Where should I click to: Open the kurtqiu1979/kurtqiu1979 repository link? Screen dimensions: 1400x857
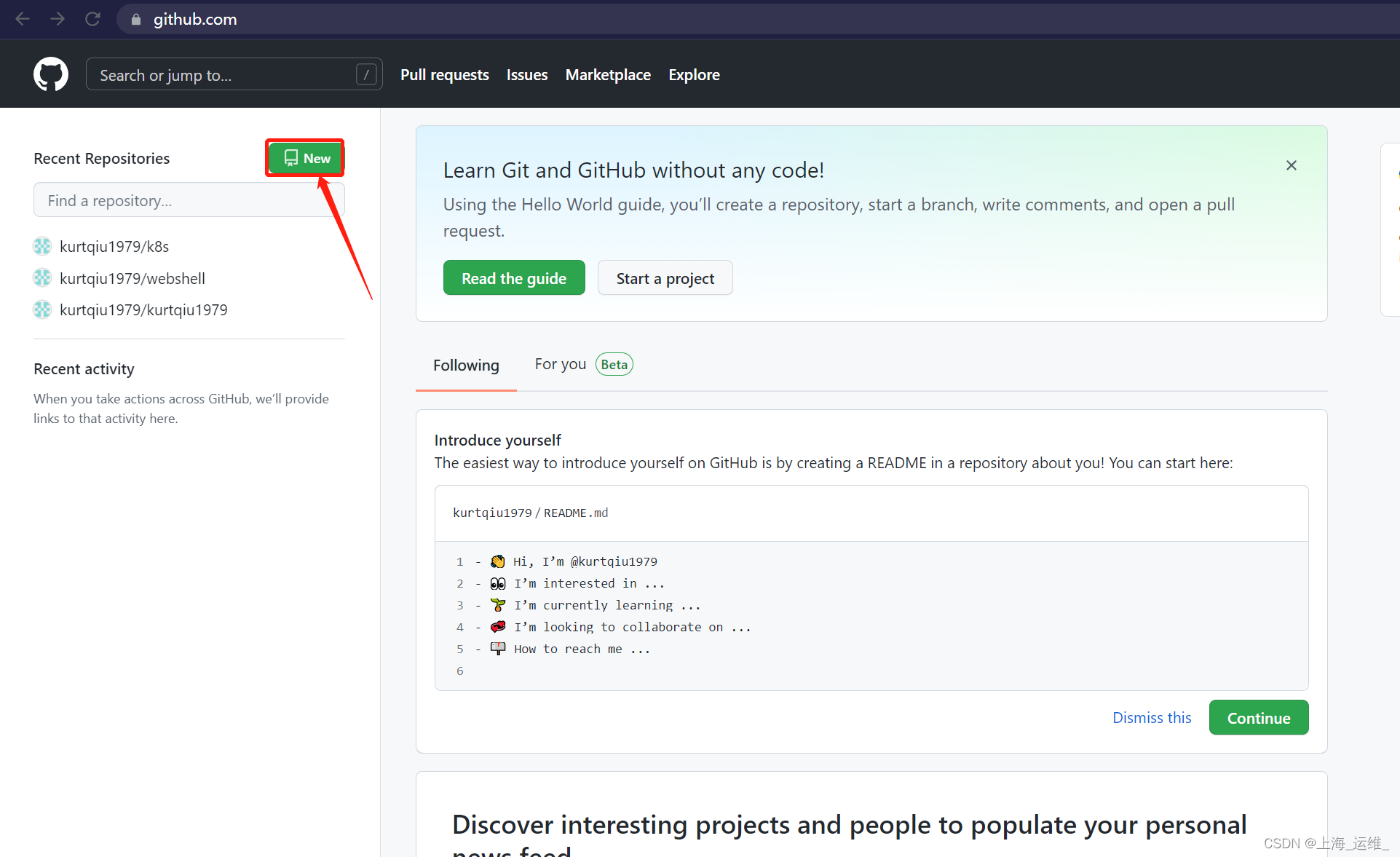(143, 310)
